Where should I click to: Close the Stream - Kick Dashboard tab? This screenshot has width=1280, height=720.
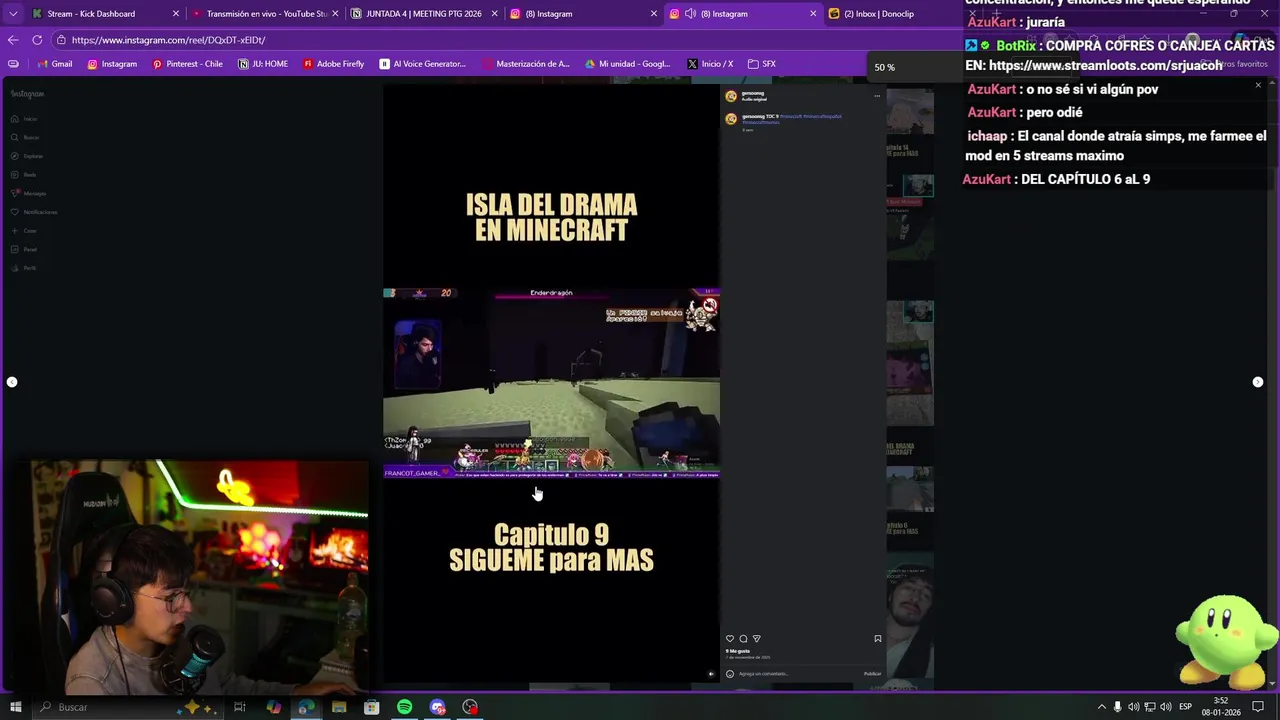(176, 14)
